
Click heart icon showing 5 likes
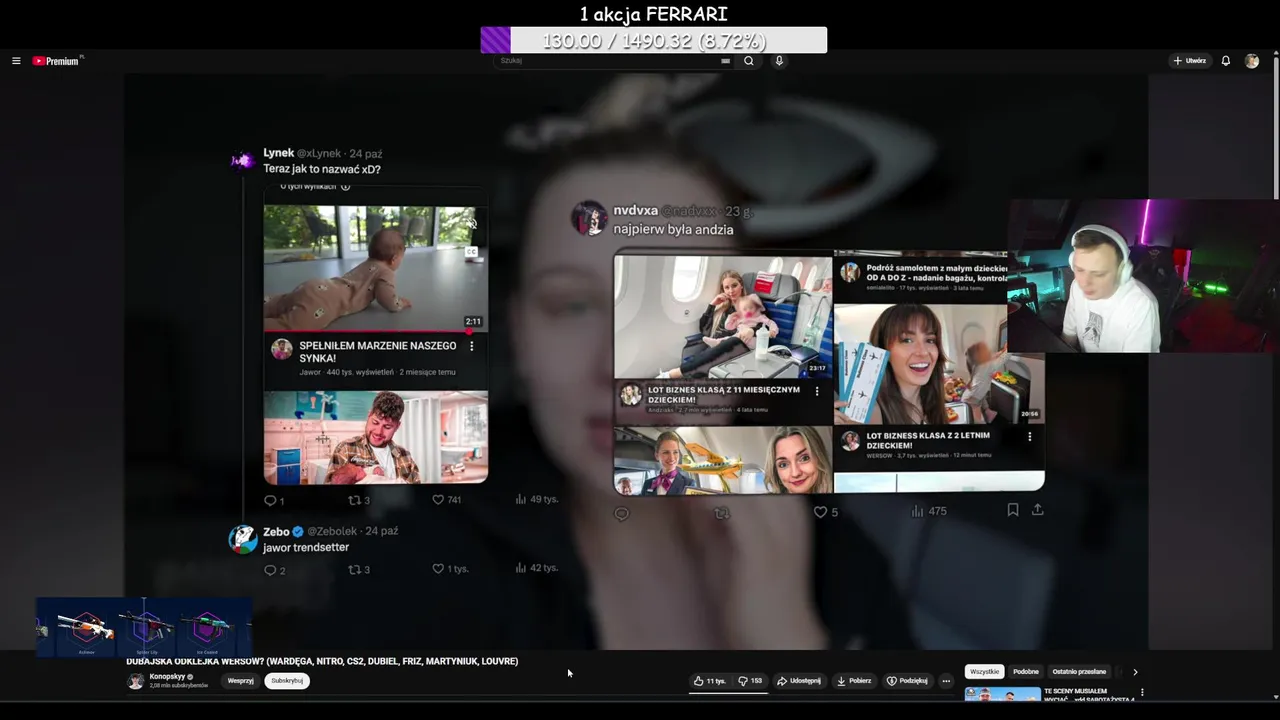(x=820, y=512)
